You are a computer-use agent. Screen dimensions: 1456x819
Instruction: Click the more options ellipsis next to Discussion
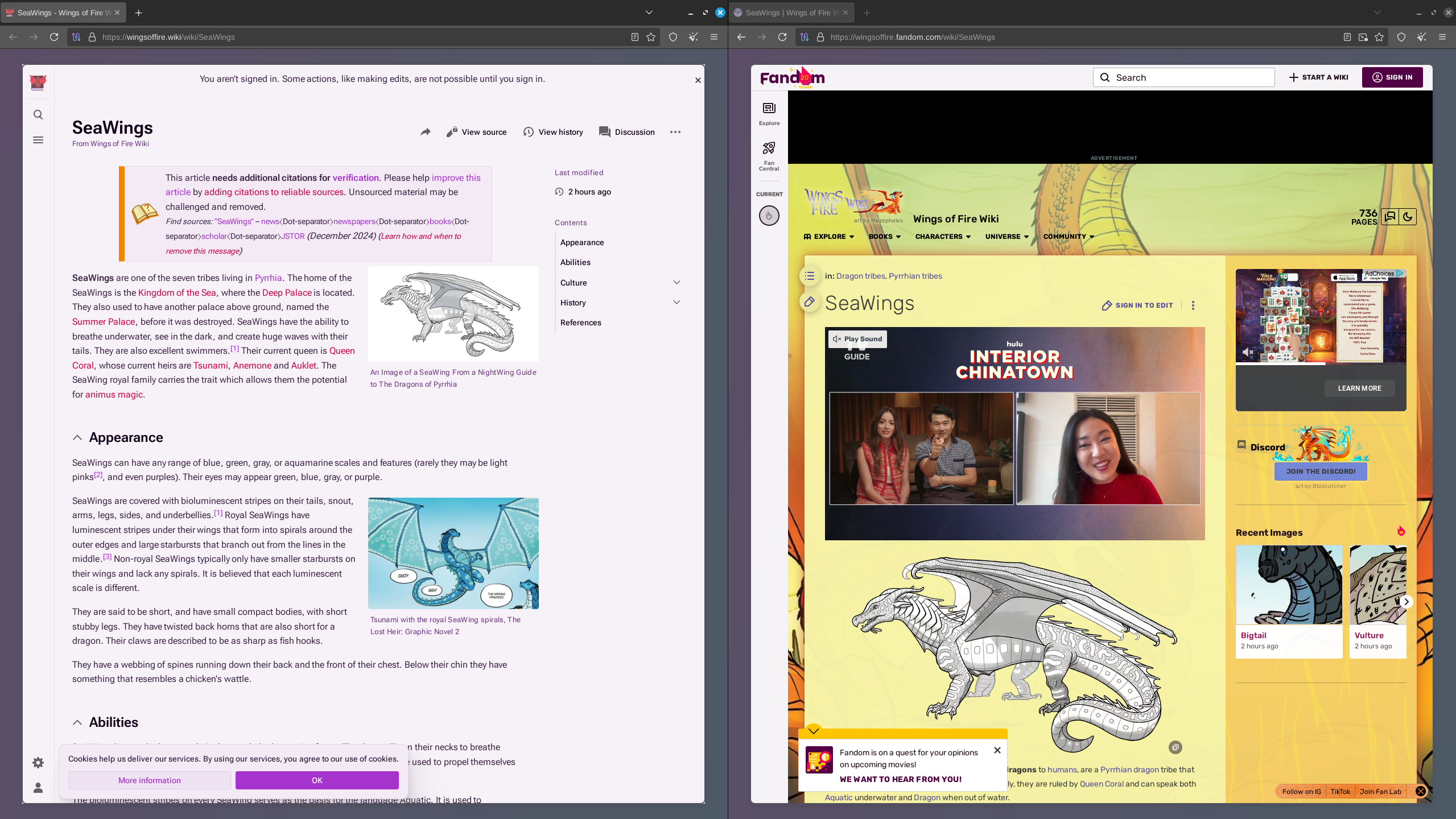click(x=675, y=132)
